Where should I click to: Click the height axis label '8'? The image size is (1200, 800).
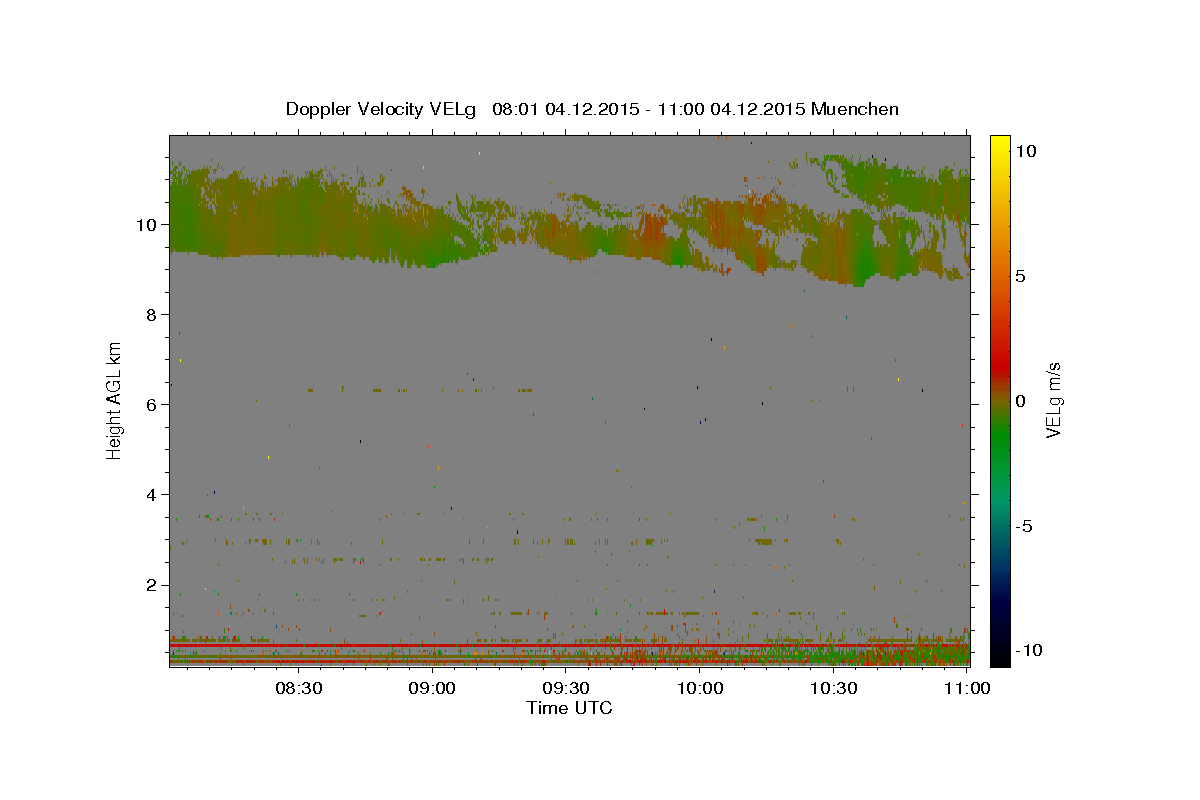(x=152, y=314)
